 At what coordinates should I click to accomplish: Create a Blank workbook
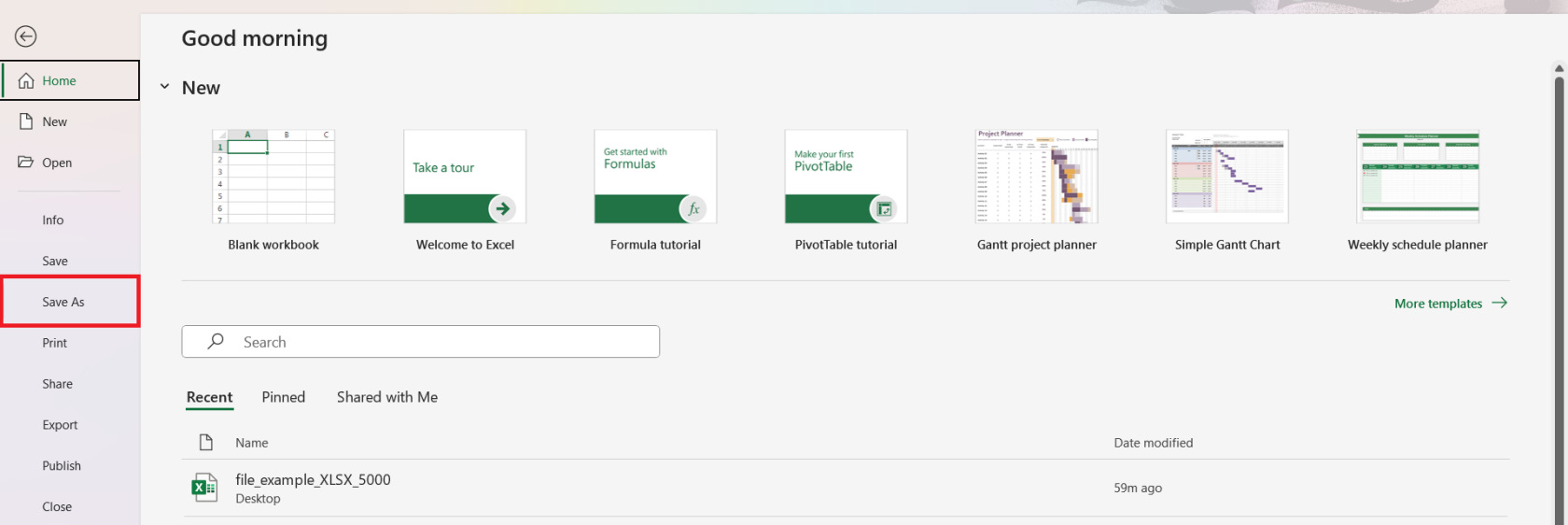[x=273, y=191]
